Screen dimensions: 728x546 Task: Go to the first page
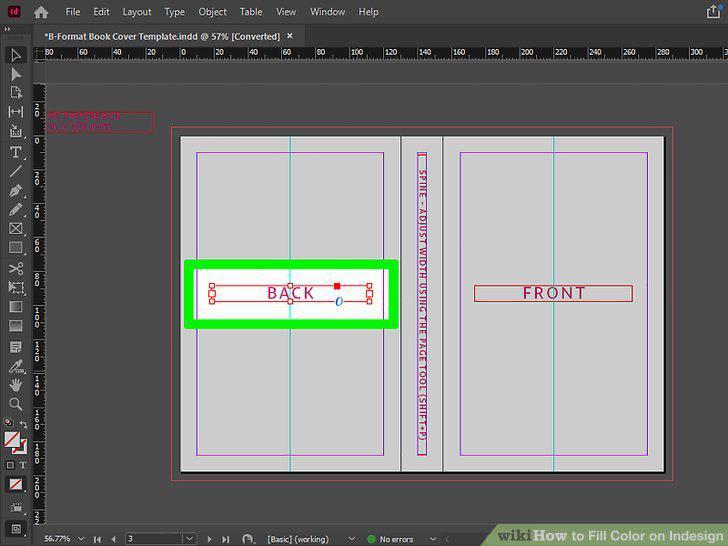click(97, 539)
